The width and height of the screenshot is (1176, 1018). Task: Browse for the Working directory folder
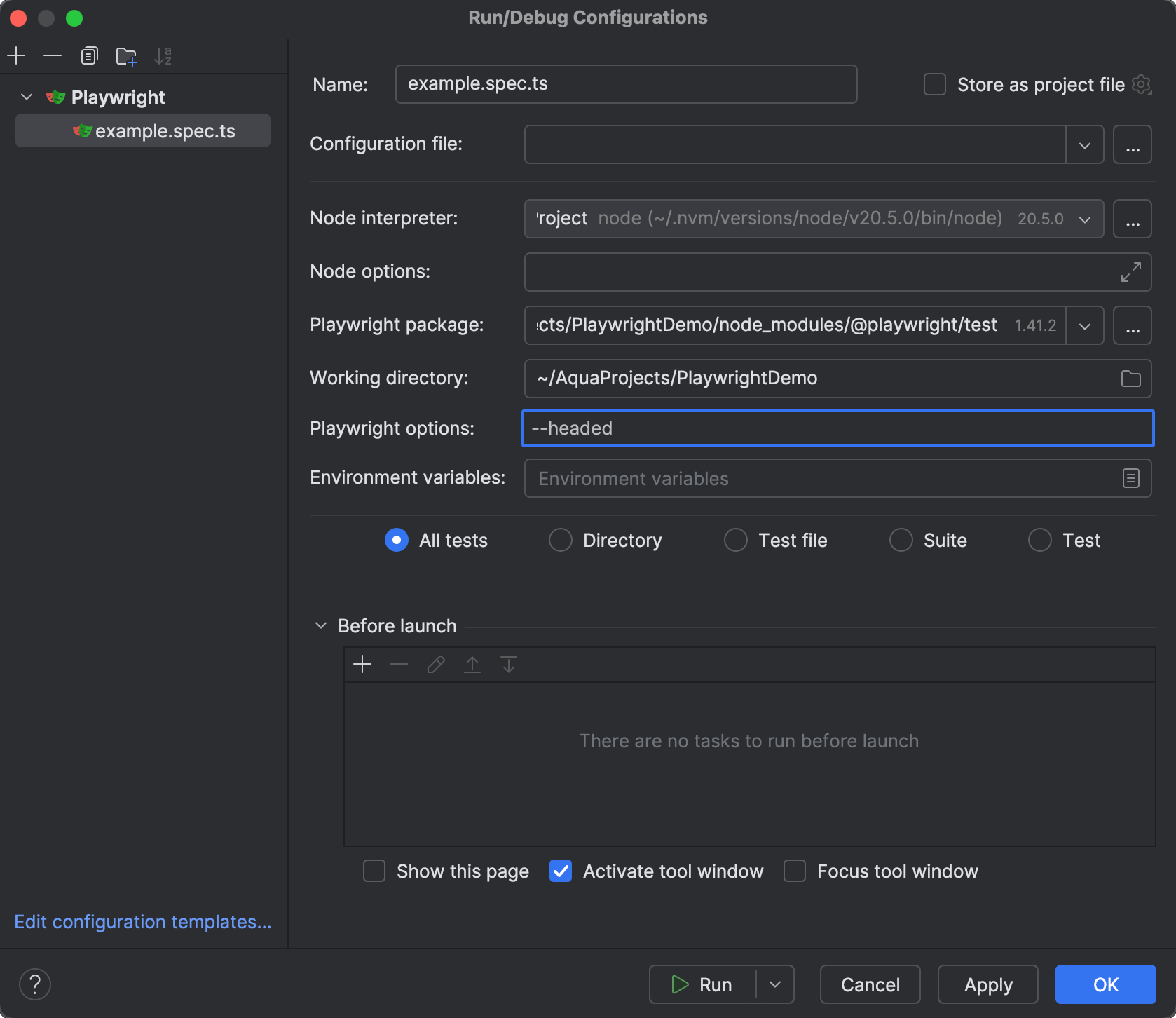point(1130,379)
